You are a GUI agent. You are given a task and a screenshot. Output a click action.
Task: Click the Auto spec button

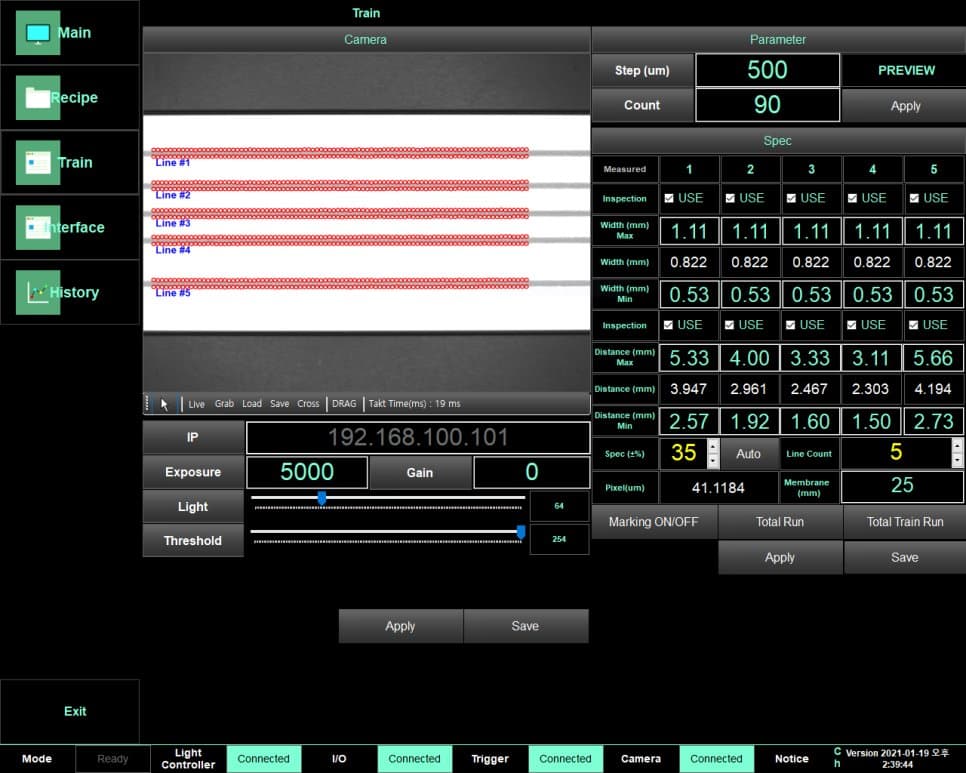coord(749,454)
